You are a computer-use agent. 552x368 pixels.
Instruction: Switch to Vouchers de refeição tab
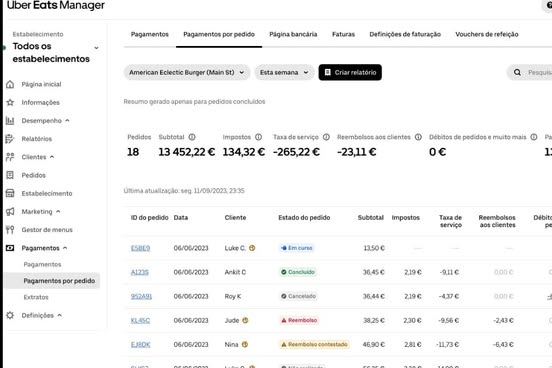point(487,34)
